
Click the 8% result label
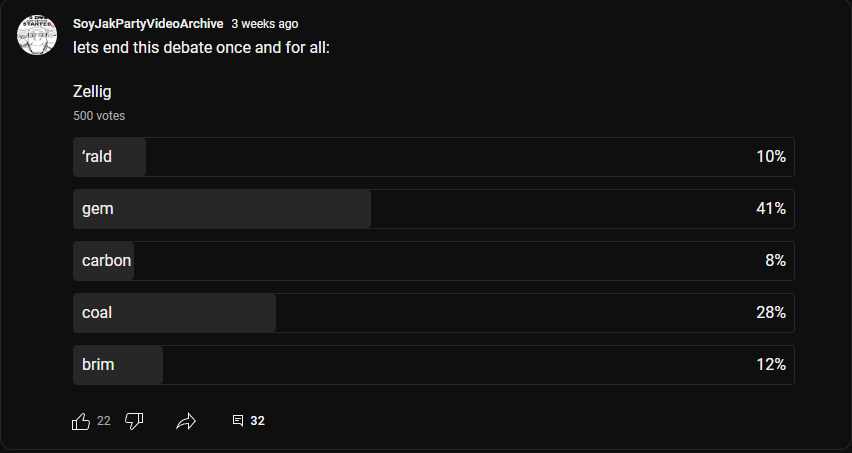pyautogui.click(x=775, y=261)
